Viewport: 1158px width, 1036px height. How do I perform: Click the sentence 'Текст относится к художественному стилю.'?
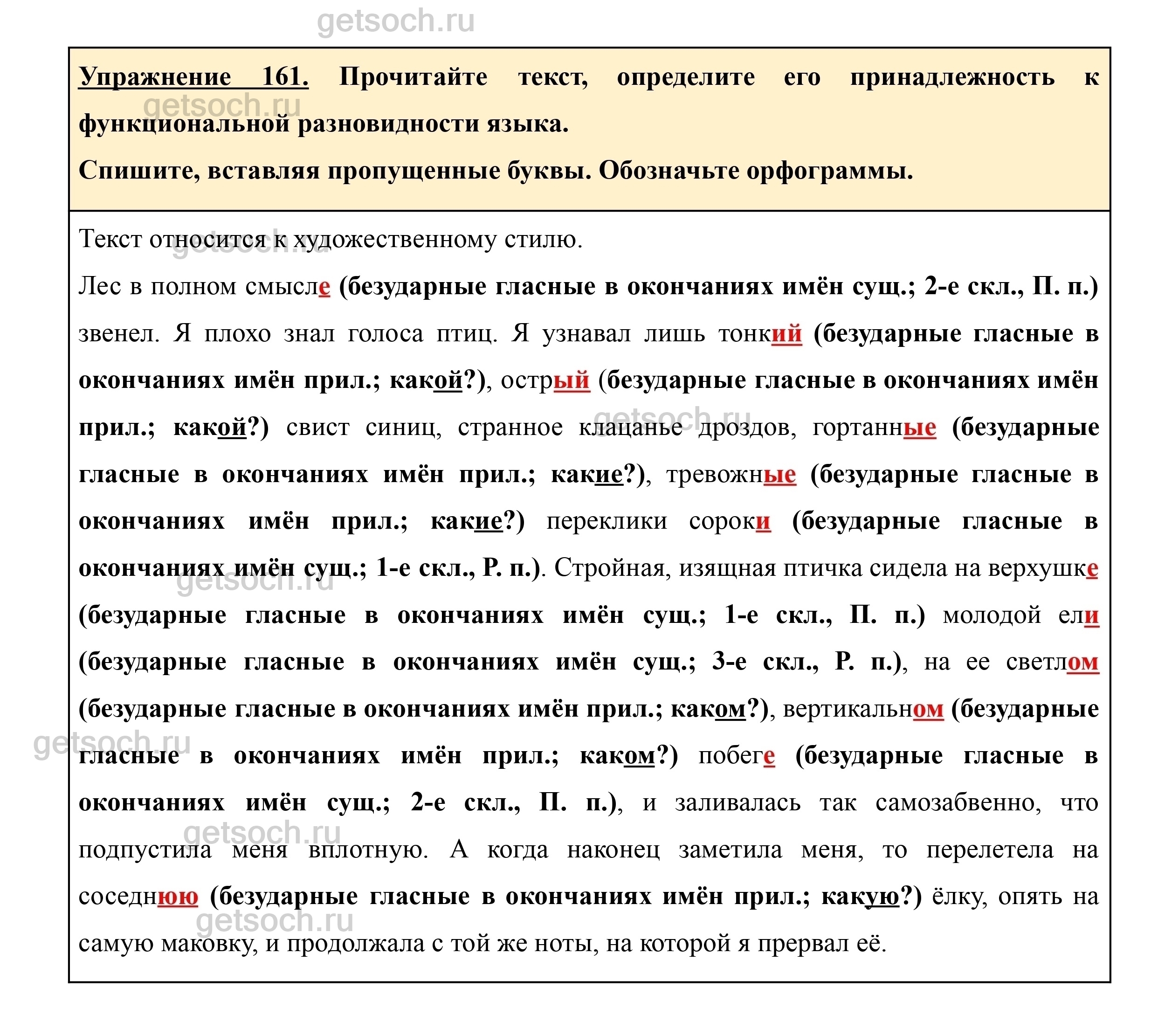[331, 240]
